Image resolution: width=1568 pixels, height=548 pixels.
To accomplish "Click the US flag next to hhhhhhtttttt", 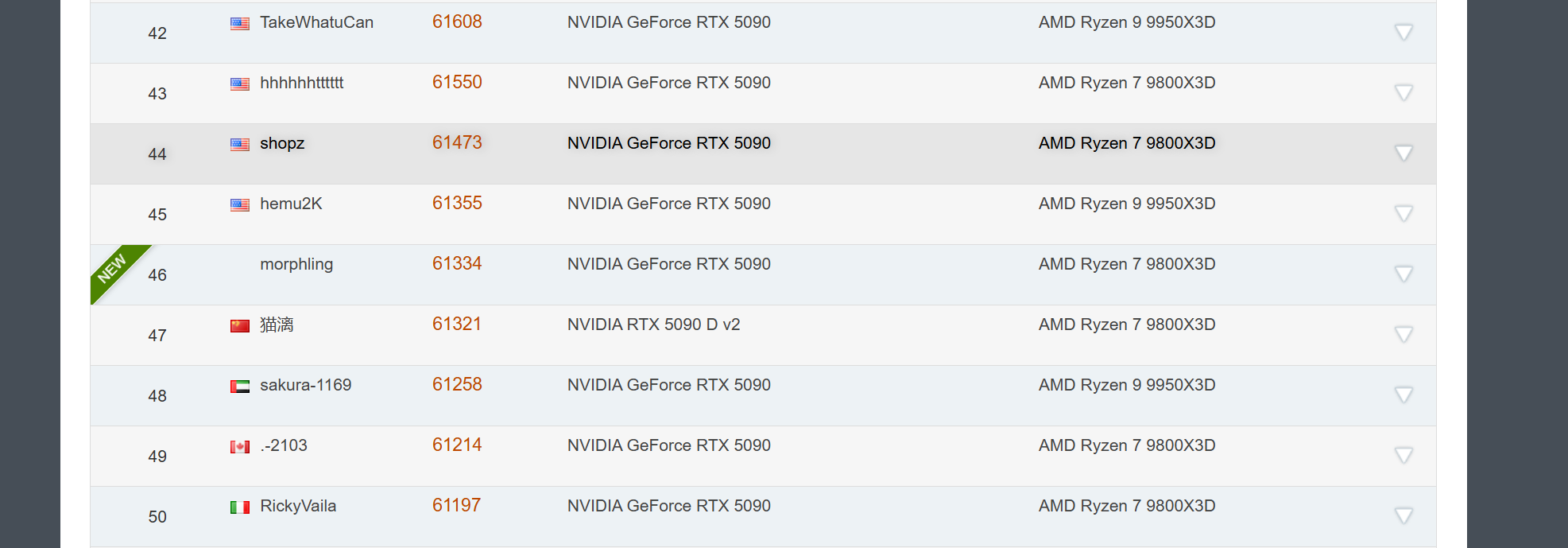I will coord(239,84).
